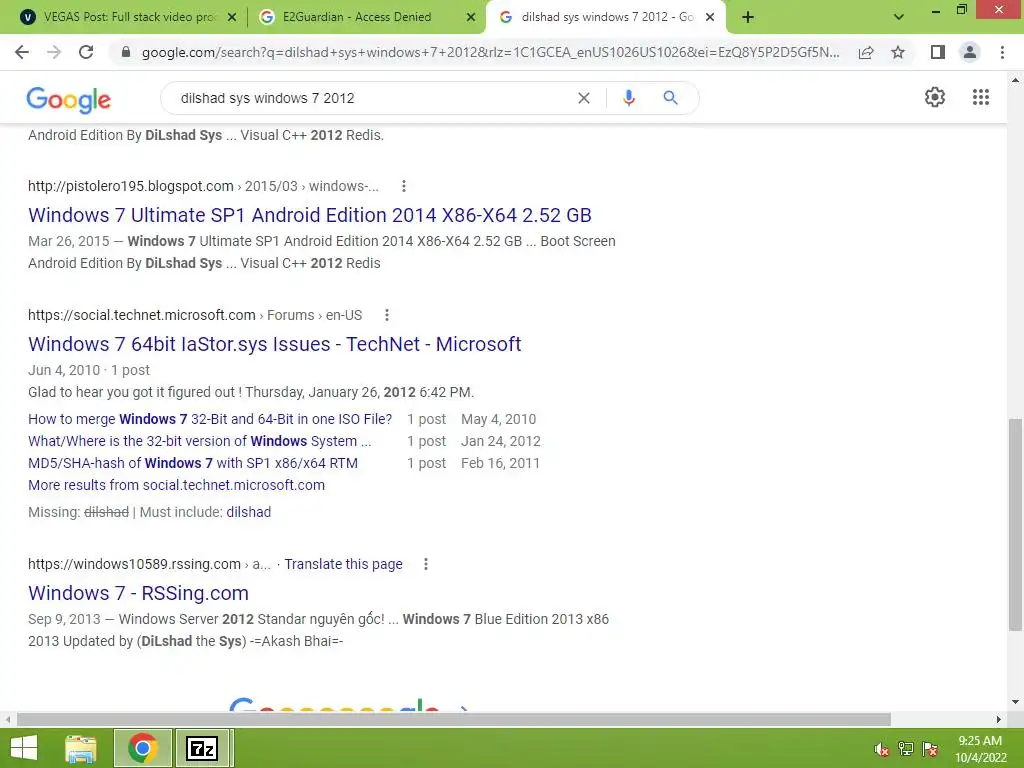The width and height of the screenshot is (1024, 768).
Task: Click Translate this page link
Action: pos(344,564)
